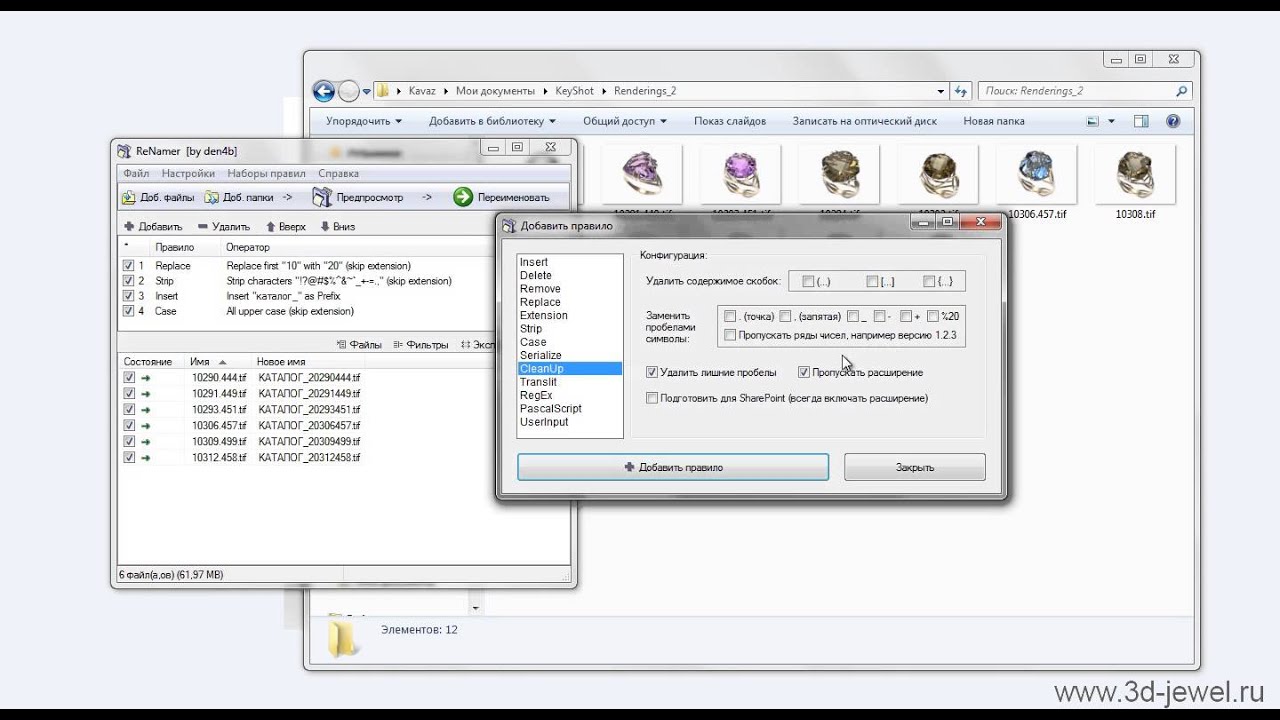Check the (...) brackets removal checkbox
Image resolution: width=1280 pixels, height=720 pixels.
click(808, 281)
